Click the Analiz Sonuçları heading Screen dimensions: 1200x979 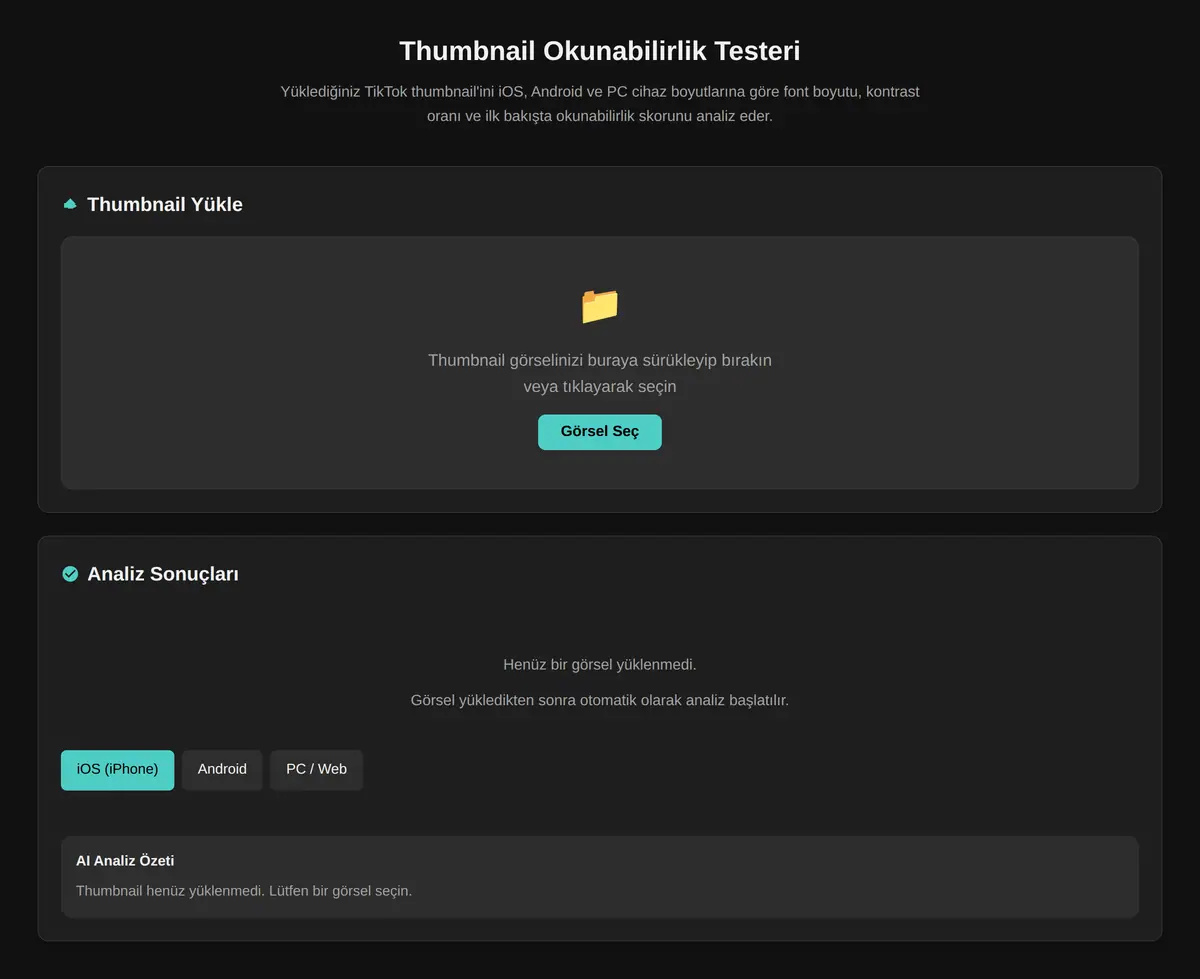pyautogui.click(x=163, y=574)
